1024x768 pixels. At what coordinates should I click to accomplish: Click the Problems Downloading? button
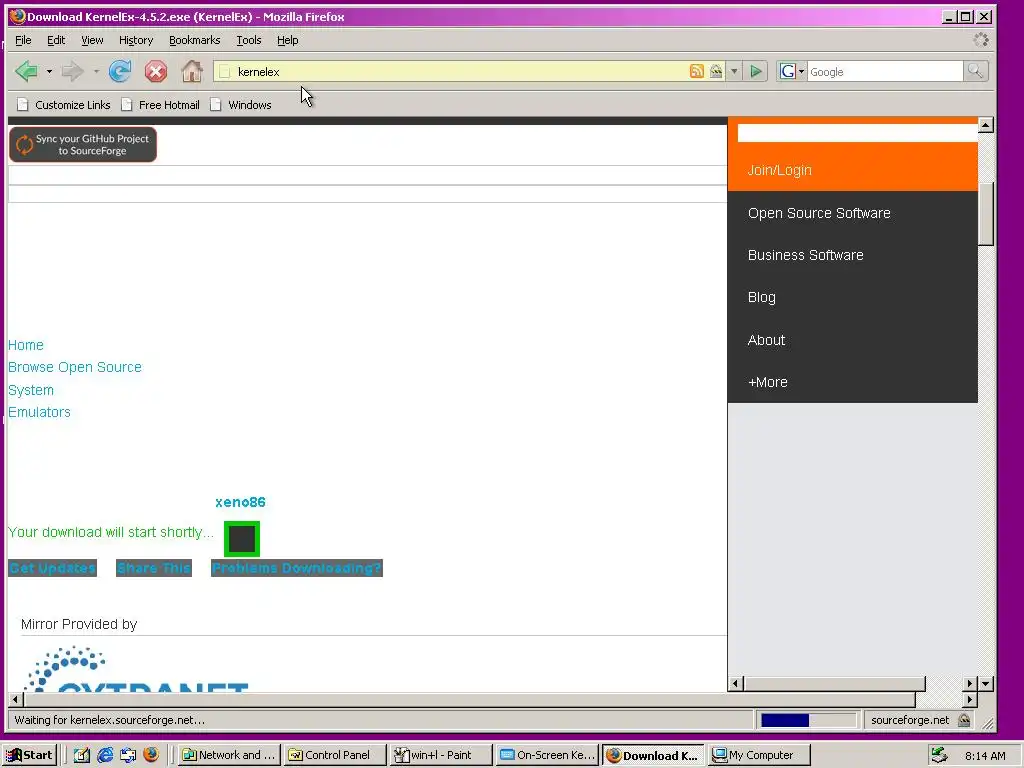[296, 568]
